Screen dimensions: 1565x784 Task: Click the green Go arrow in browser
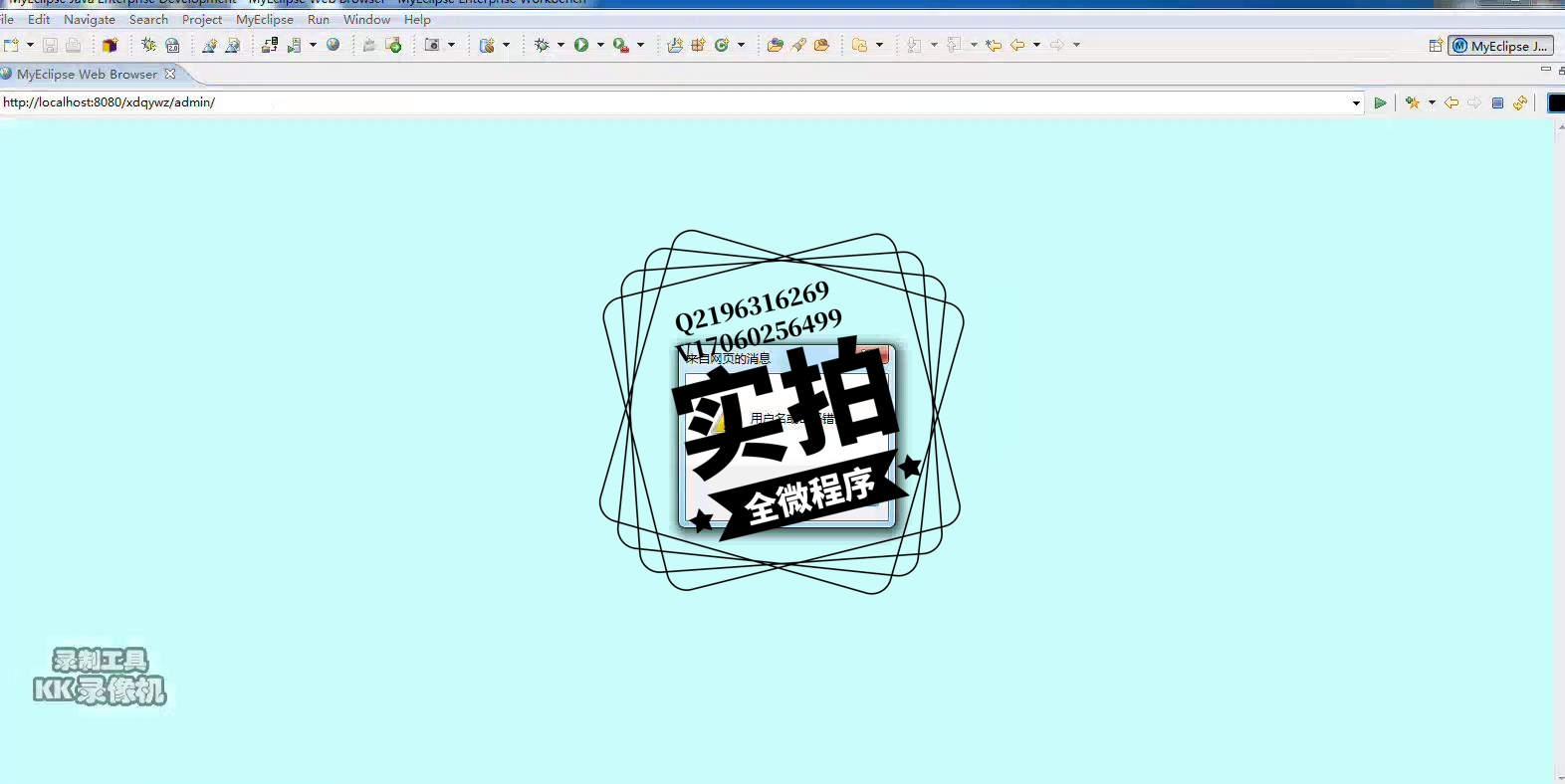click(x=1380, y=102)
